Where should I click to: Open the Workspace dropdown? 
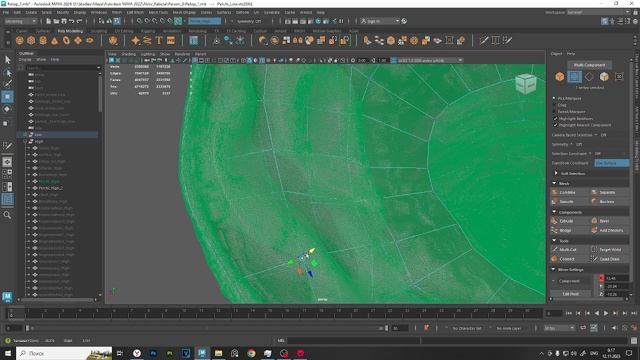(598, 13)
